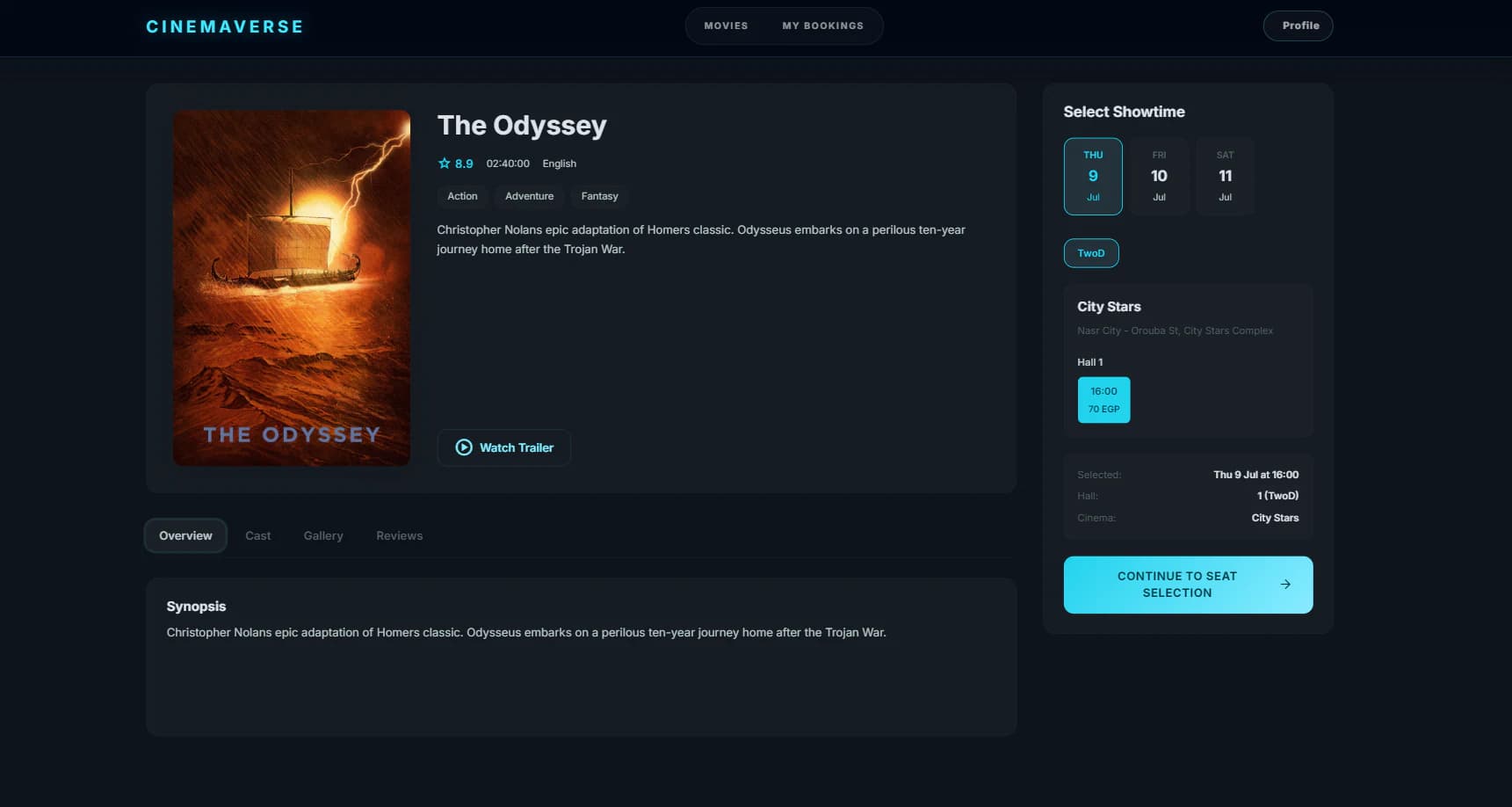
Task: Open the Gallery tab
Action: pyautogui.click(x=323, y=535)
